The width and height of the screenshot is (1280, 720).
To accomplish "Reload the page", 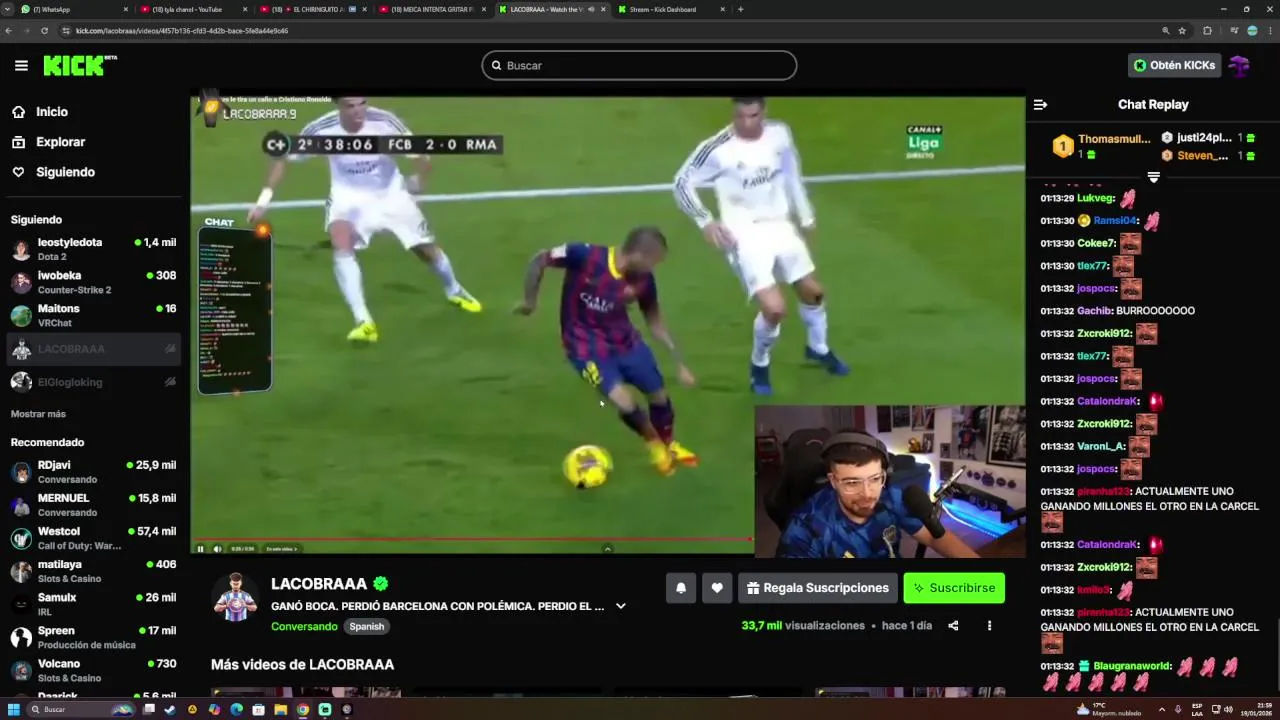I will [44, 31].
